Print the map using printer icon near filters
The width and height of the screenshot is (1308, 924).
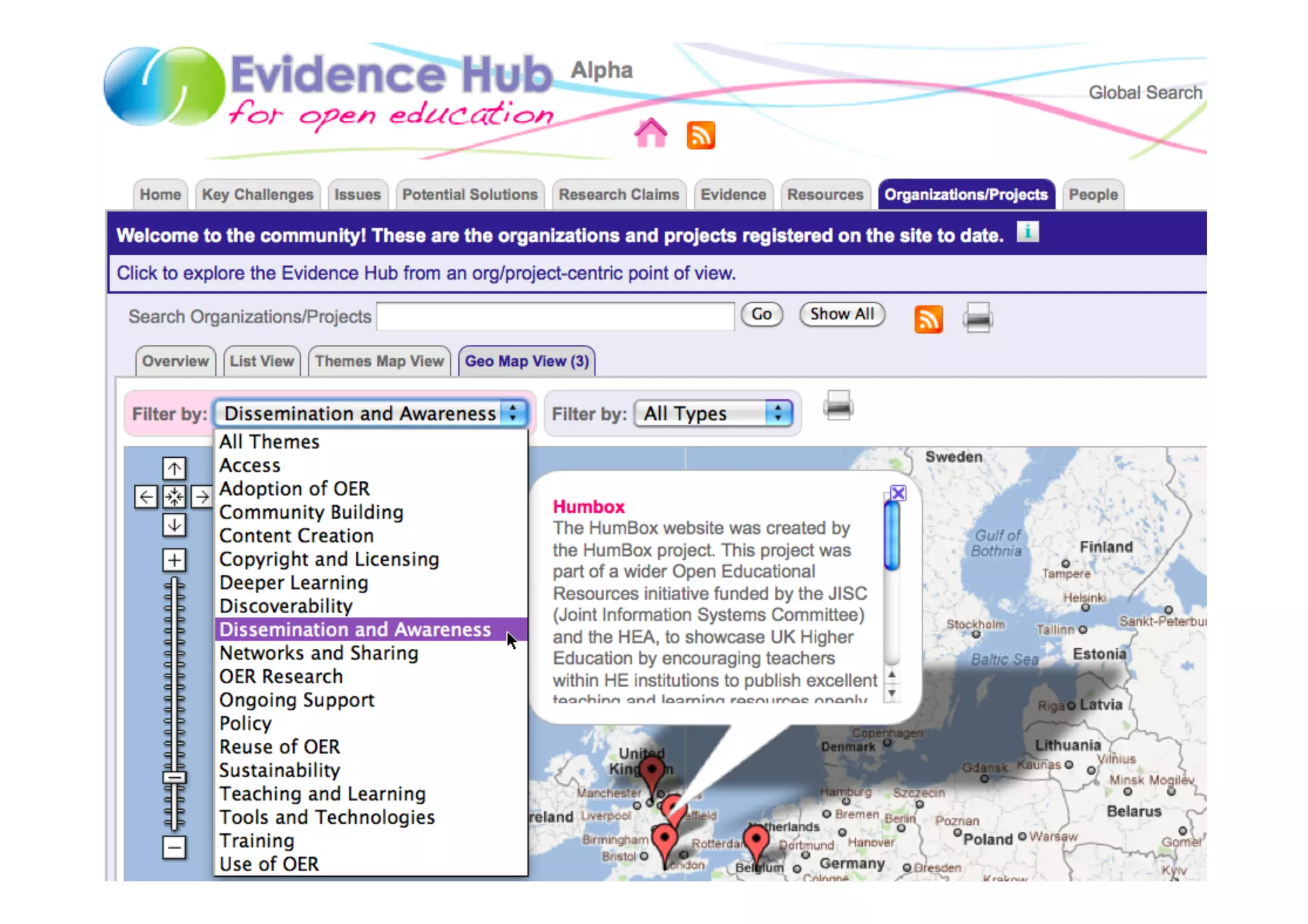pyautogui.click(x=839, y=405)
